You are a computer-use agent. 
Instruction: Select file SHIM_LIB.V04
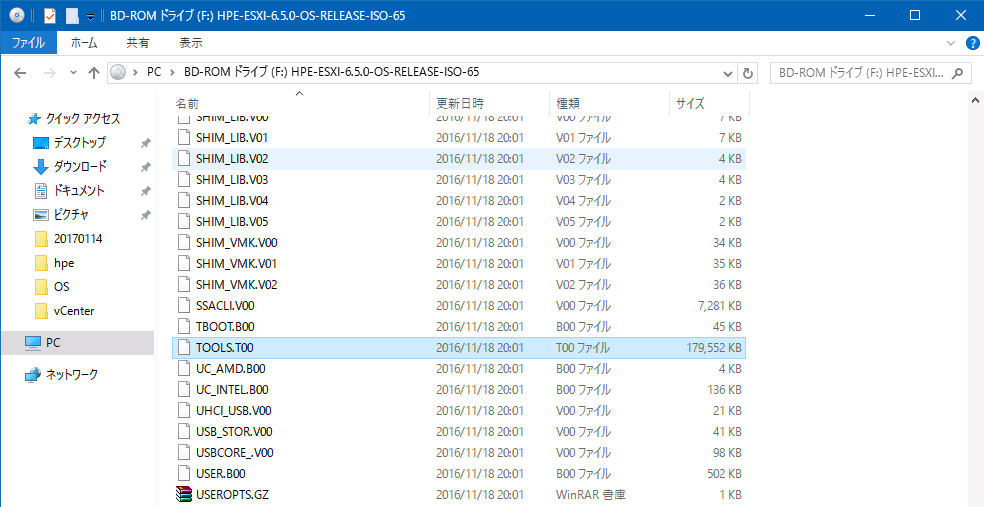click(x=459, y=200)
